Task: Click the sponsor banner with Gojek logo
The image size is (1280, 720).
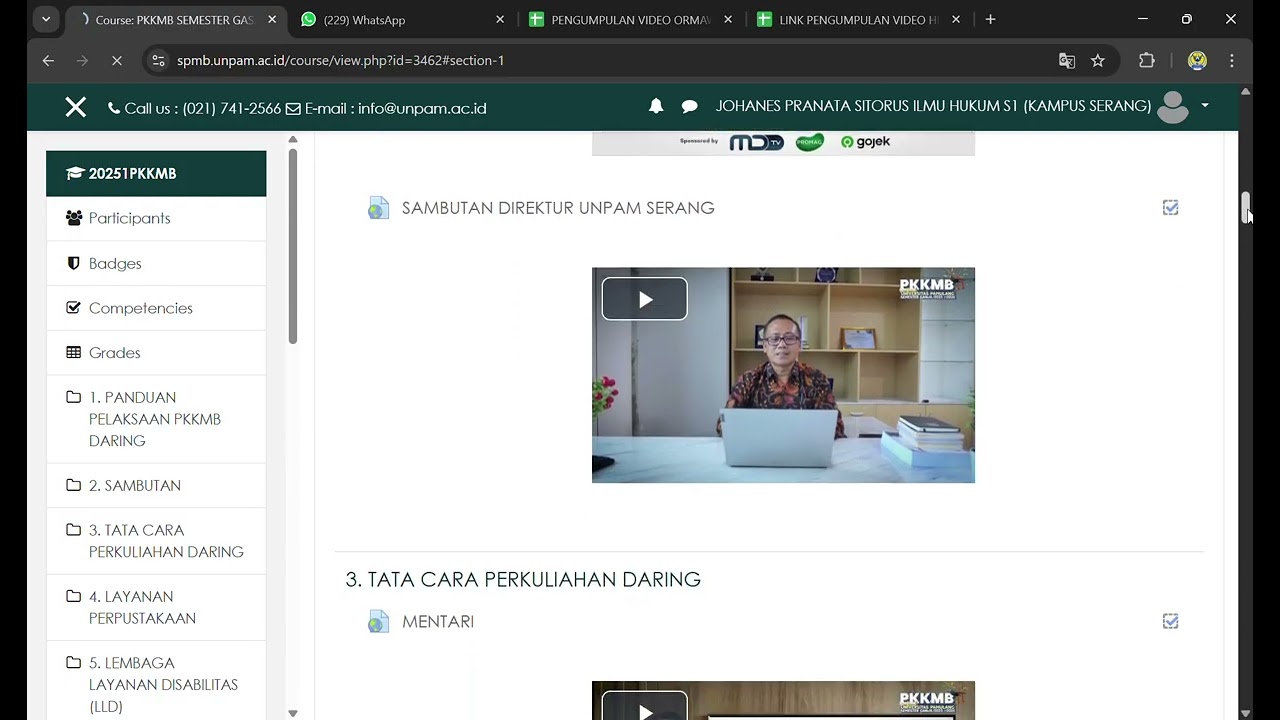Action: pyautogui.click(x=783, y=142)
